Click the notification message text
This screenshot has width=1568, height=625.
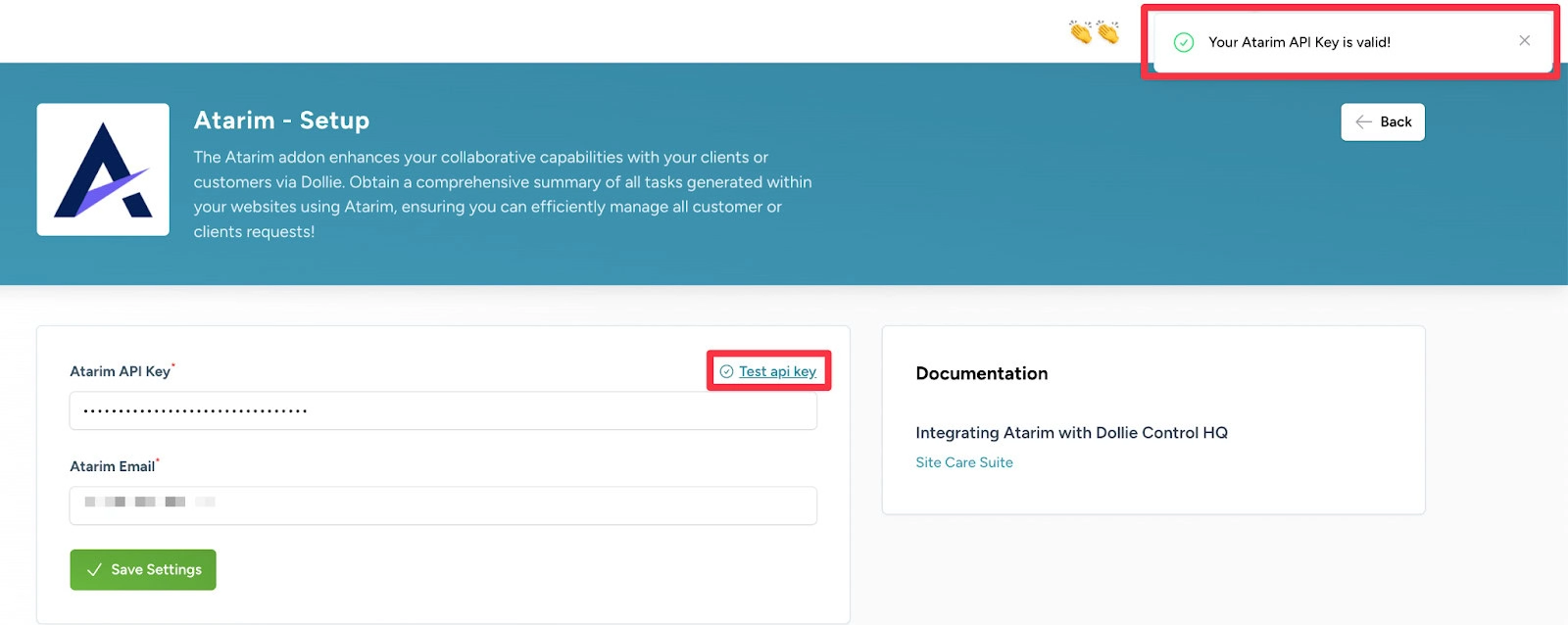[x=1298, y=42]
